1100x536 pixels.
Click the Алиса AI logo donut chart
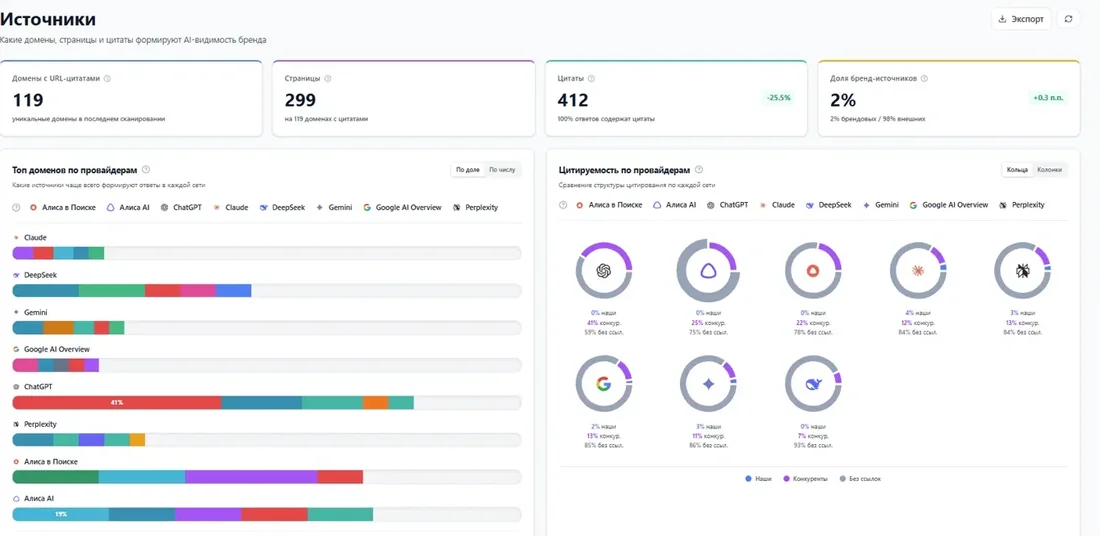tap(709, 271)
